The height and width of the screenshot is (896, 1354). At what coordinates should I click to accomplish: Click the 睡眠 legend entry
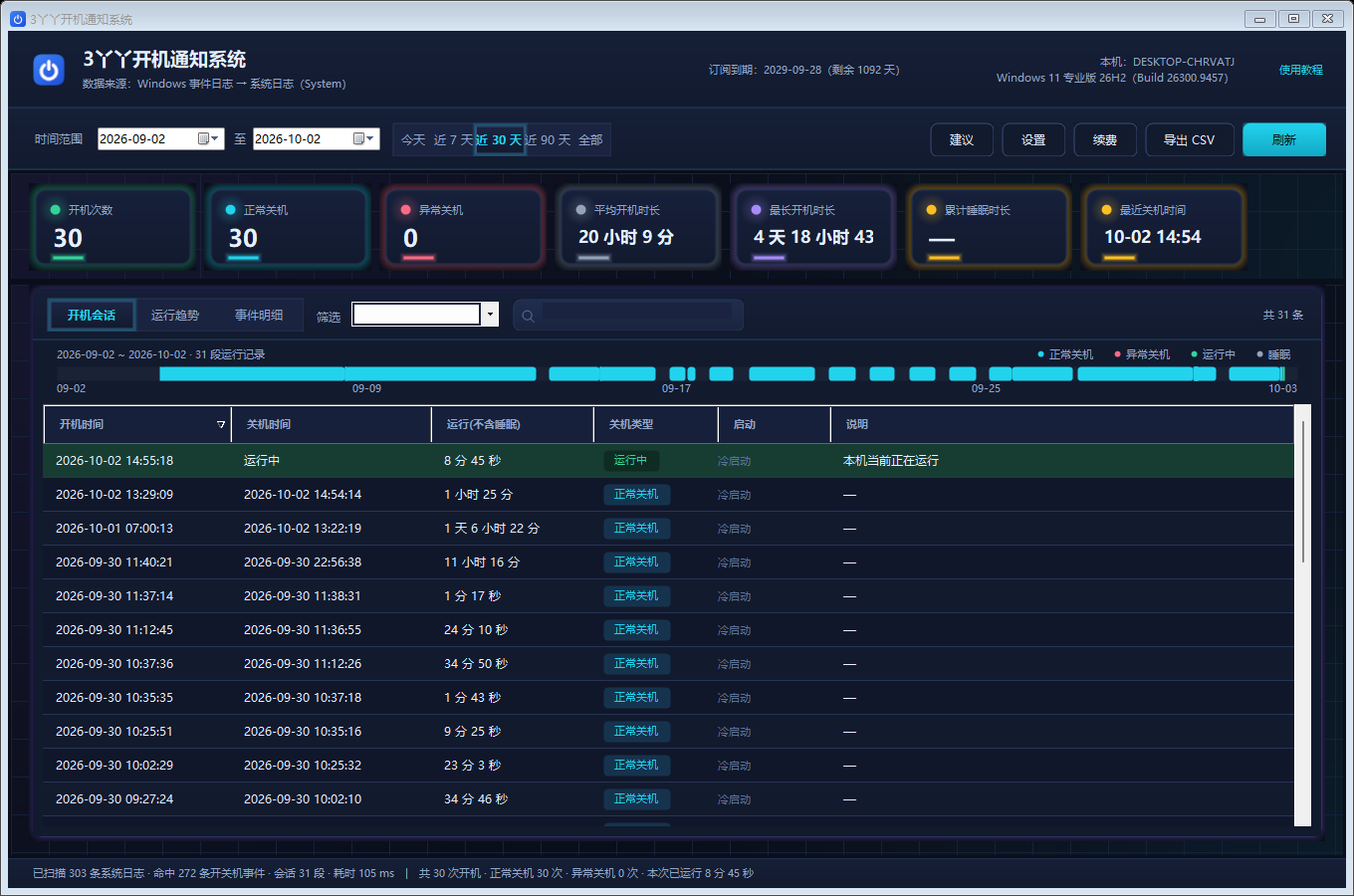[1273, 354]
